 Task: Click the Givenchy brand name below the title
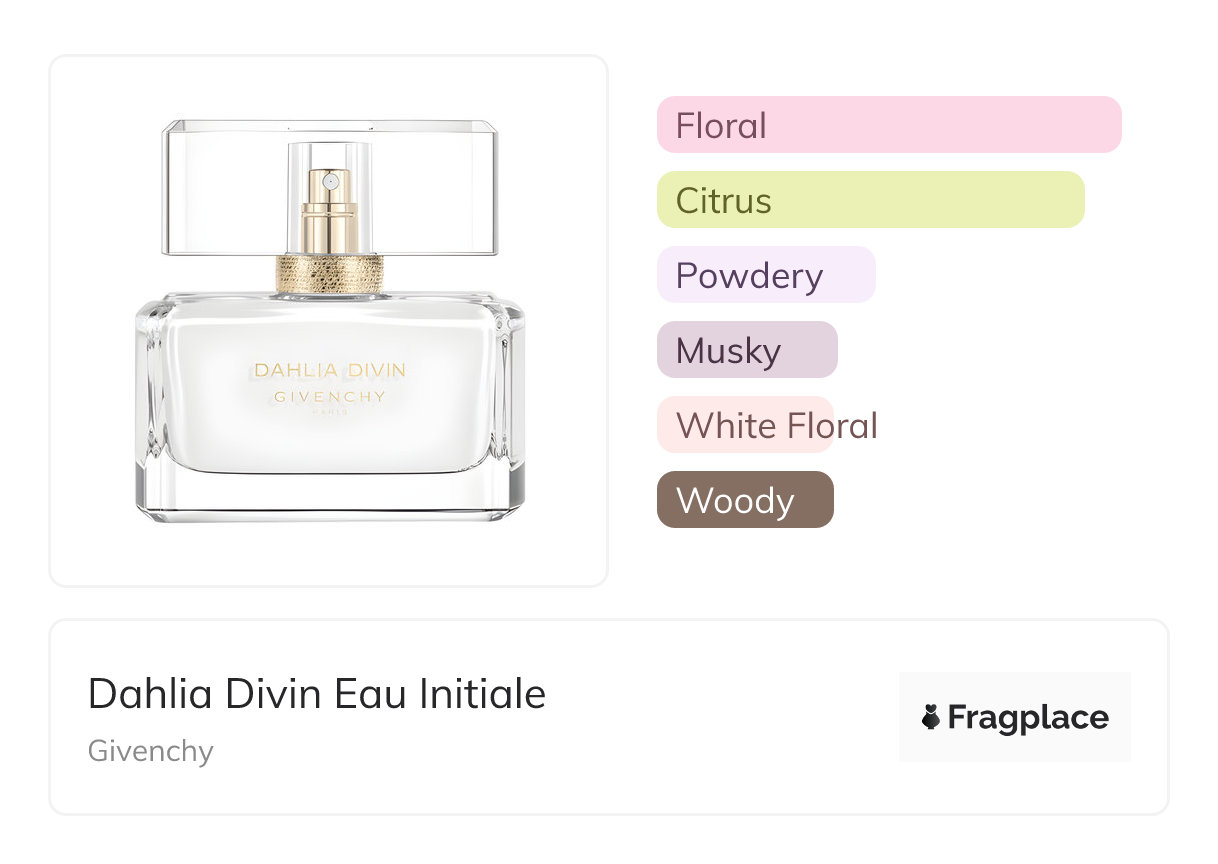tap(151, 751)
